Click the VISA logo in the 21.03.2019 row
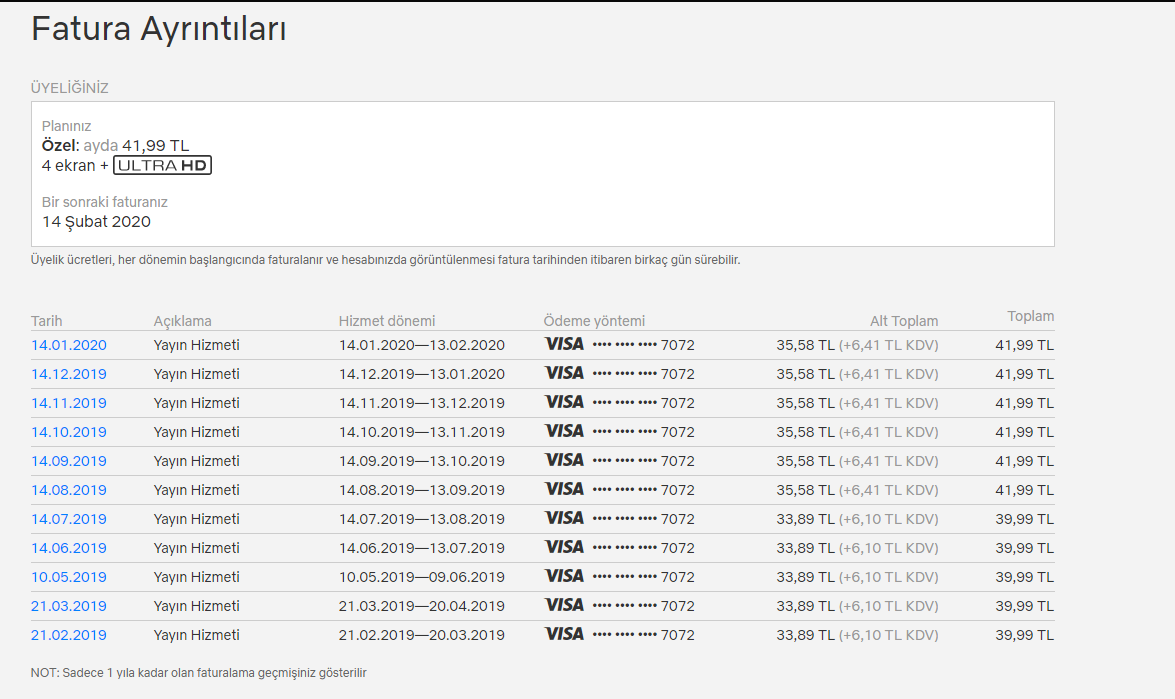This screenshot has width=1175, height=699. pyautogui.click(x=564, y=605)
